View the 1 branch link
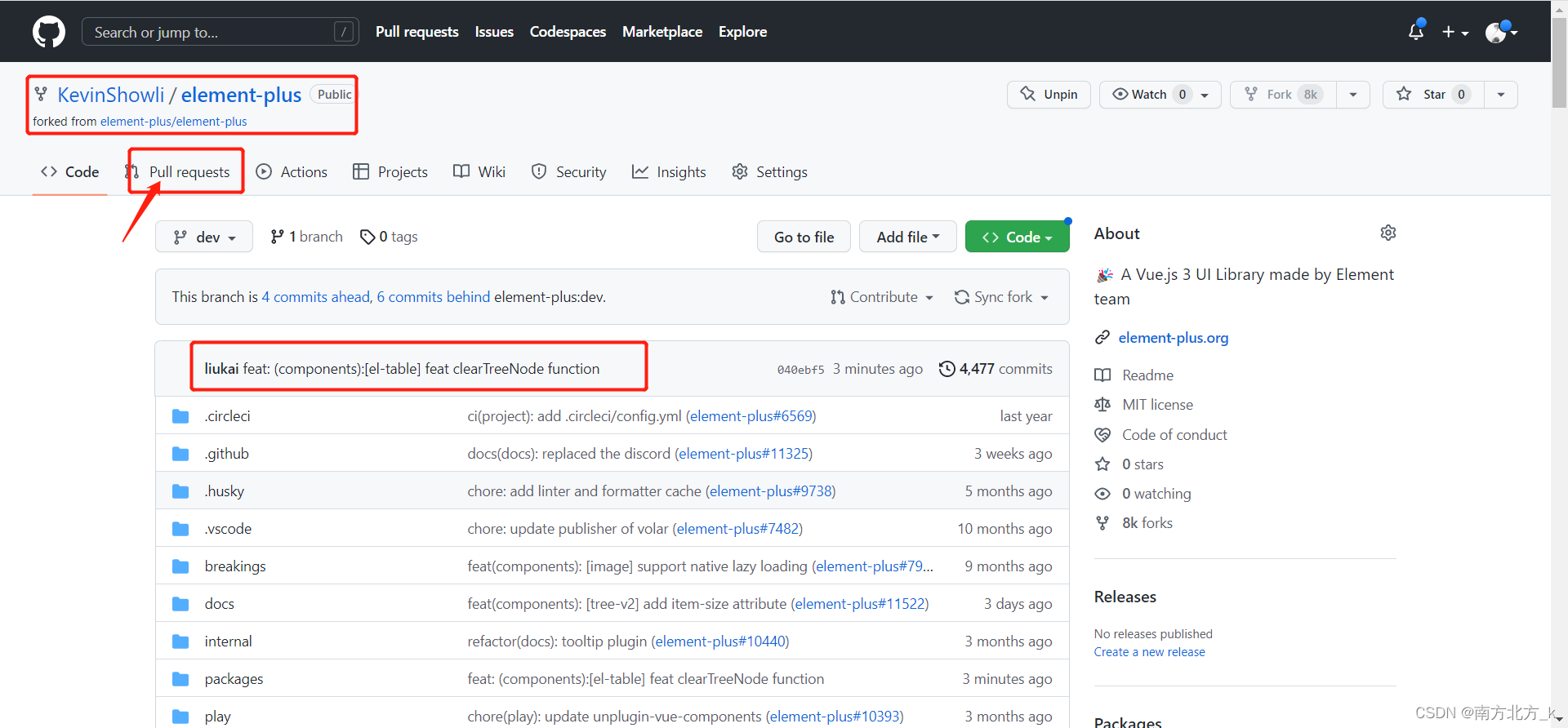This screenshot has width=1568, height=728. tap(306, 237)
